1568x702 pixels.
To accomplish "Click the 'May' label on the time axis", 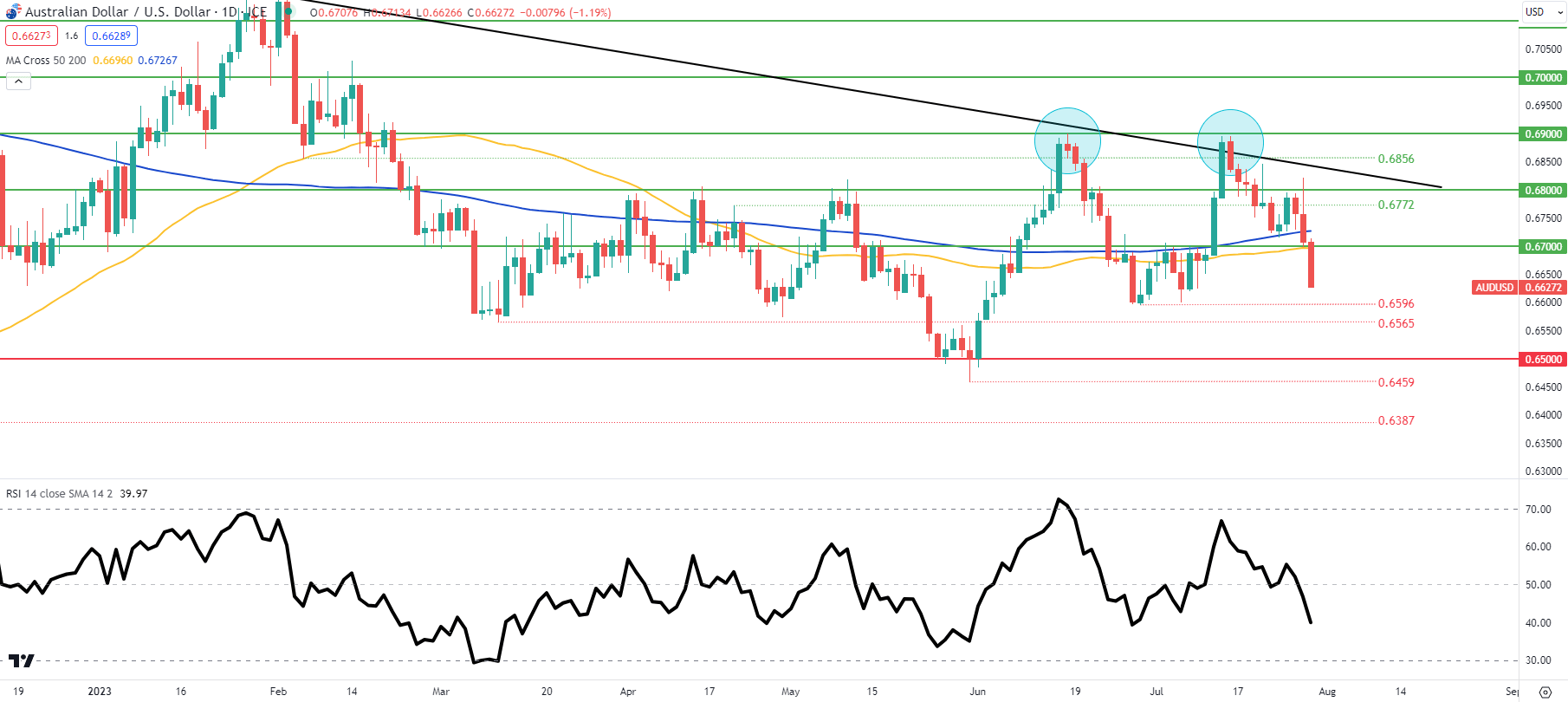I will tap(790, 692).
